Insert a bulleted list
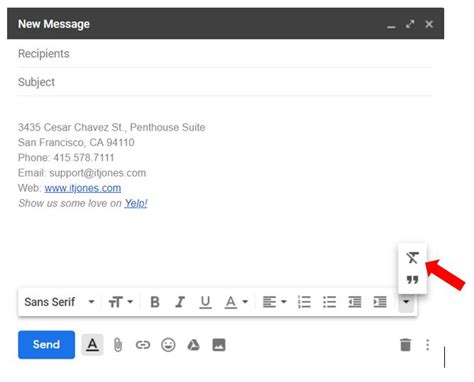Image resolution: width=474 pixels, height=382 pixels. coord(329,302)
